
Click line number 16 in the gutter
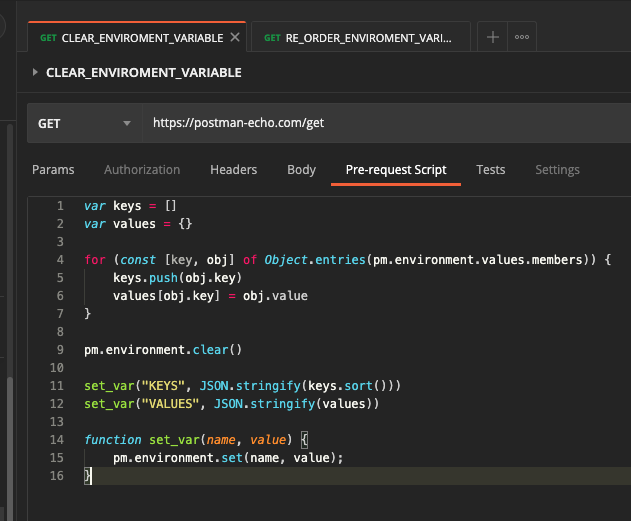click(x=57, y=476)
